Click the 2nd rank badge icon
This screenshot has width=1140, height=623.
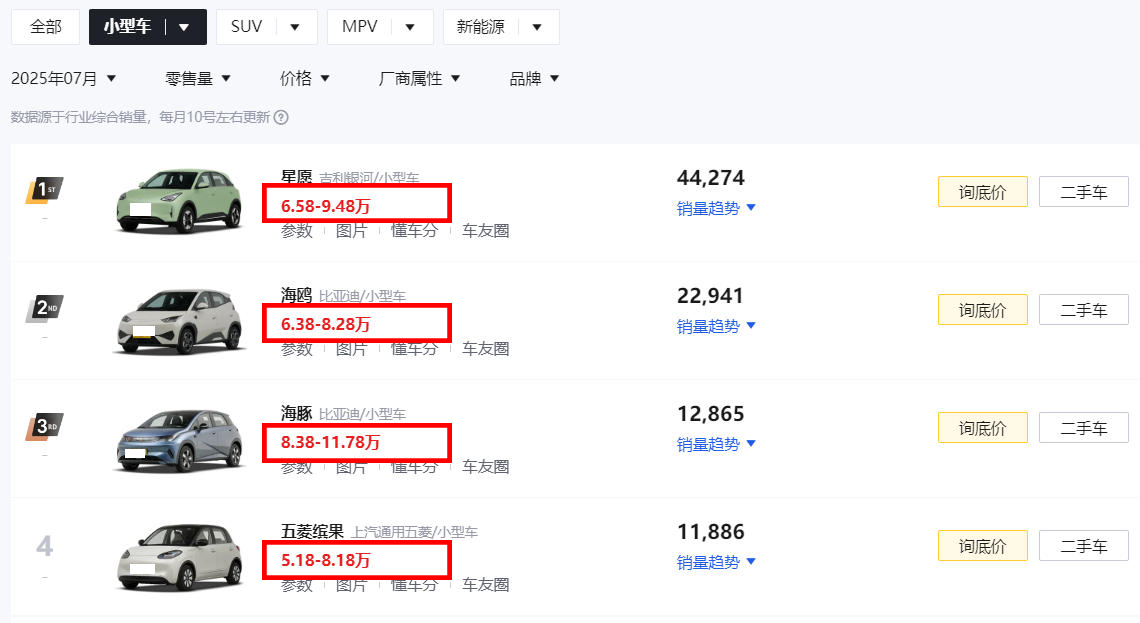(x=44, y=308)
